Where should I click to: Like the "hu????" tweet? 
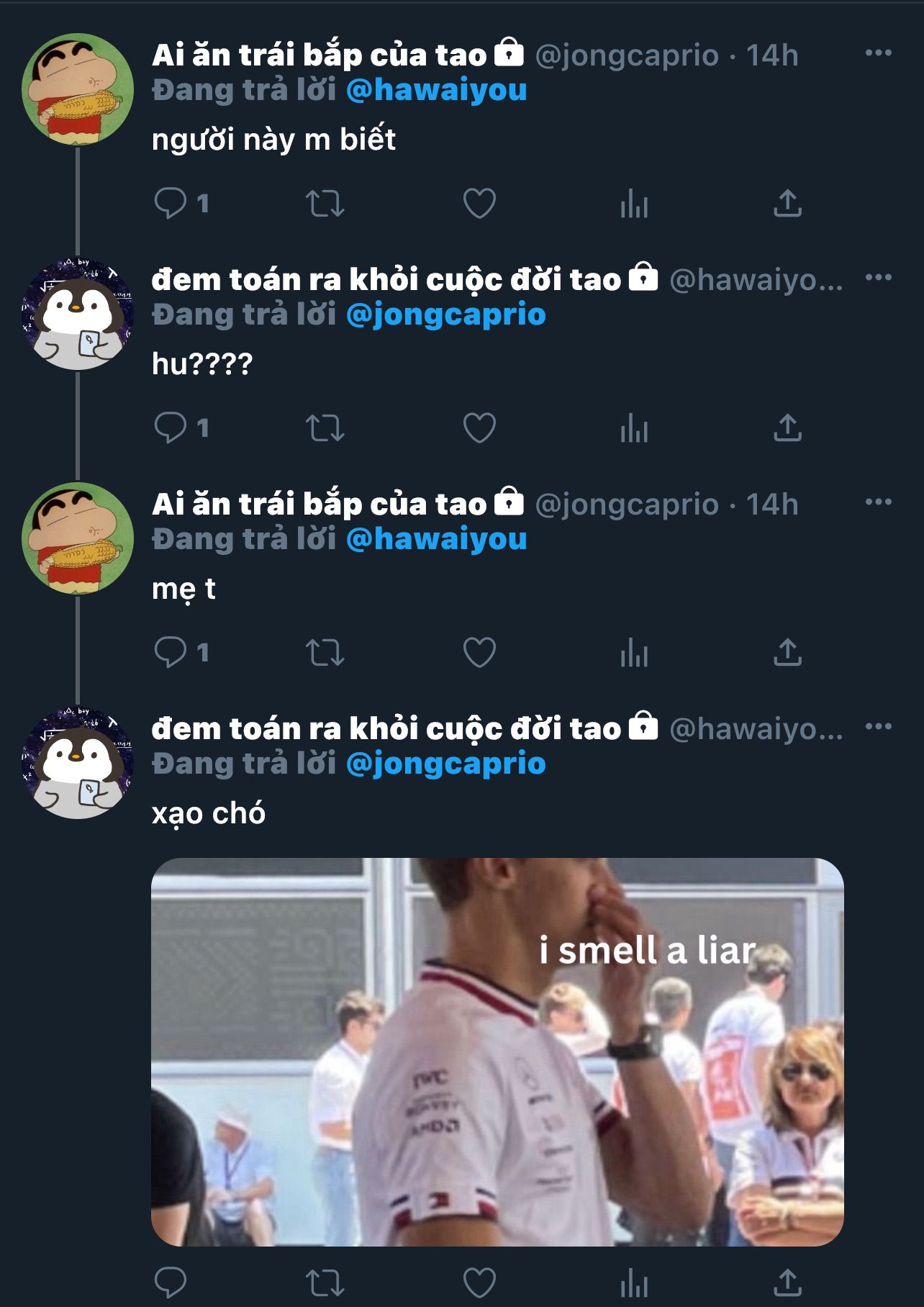[x=479, y=428]
